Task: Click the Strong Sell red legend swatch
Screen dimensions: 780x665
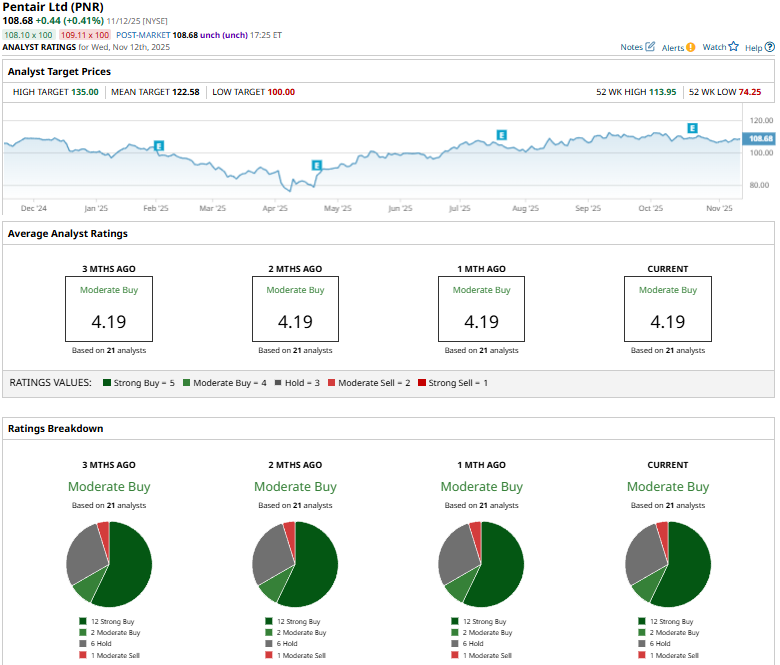Action: (x=422, y=383)
